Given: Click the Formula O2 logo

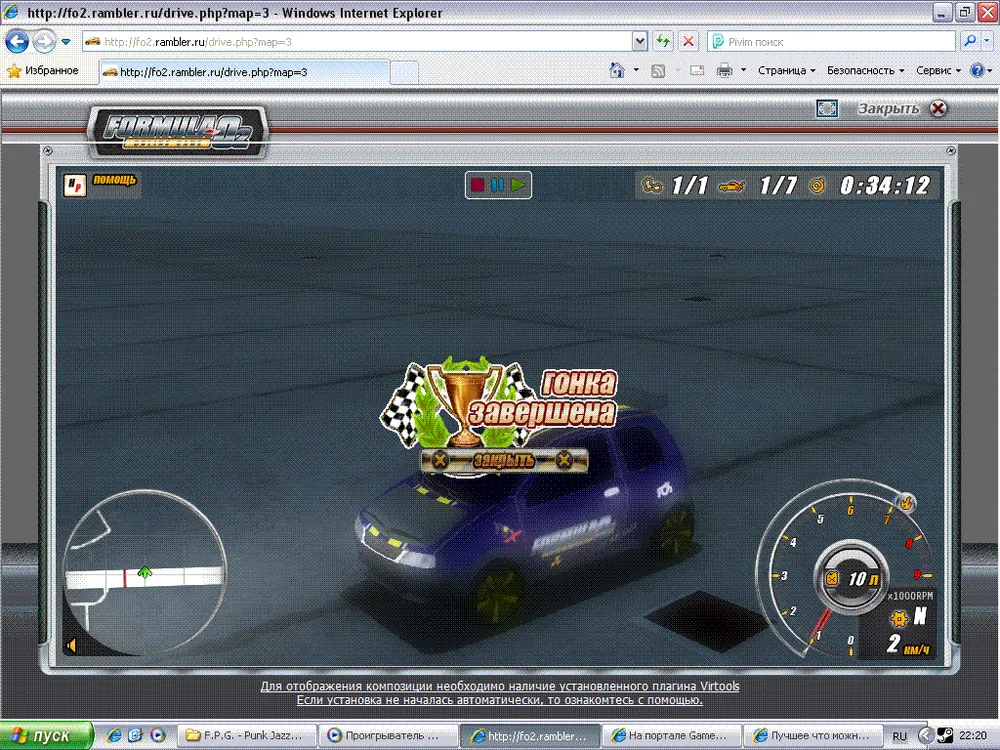Looking at the screenshot, I should (178, 130).
